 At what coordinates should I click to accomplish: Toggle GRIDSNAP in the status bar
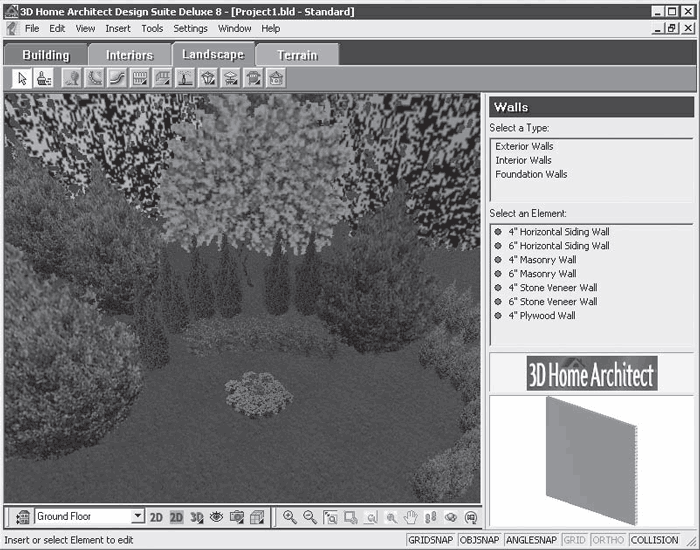pyautogui.click(x=430, y=540)
